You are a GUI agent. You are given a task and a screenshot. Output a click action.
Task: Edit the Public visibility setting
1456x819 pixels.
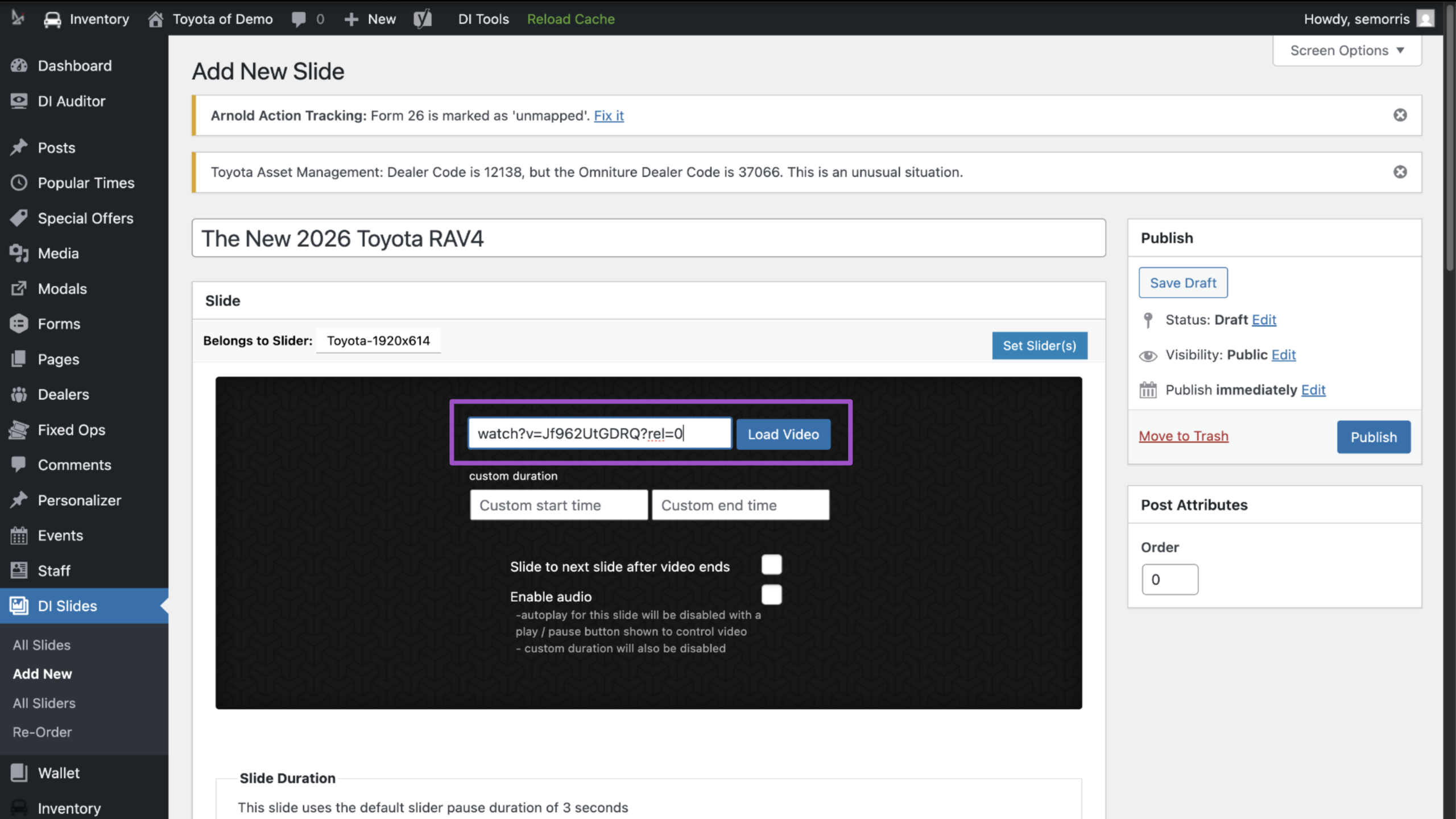click(x=1284, y=355)
